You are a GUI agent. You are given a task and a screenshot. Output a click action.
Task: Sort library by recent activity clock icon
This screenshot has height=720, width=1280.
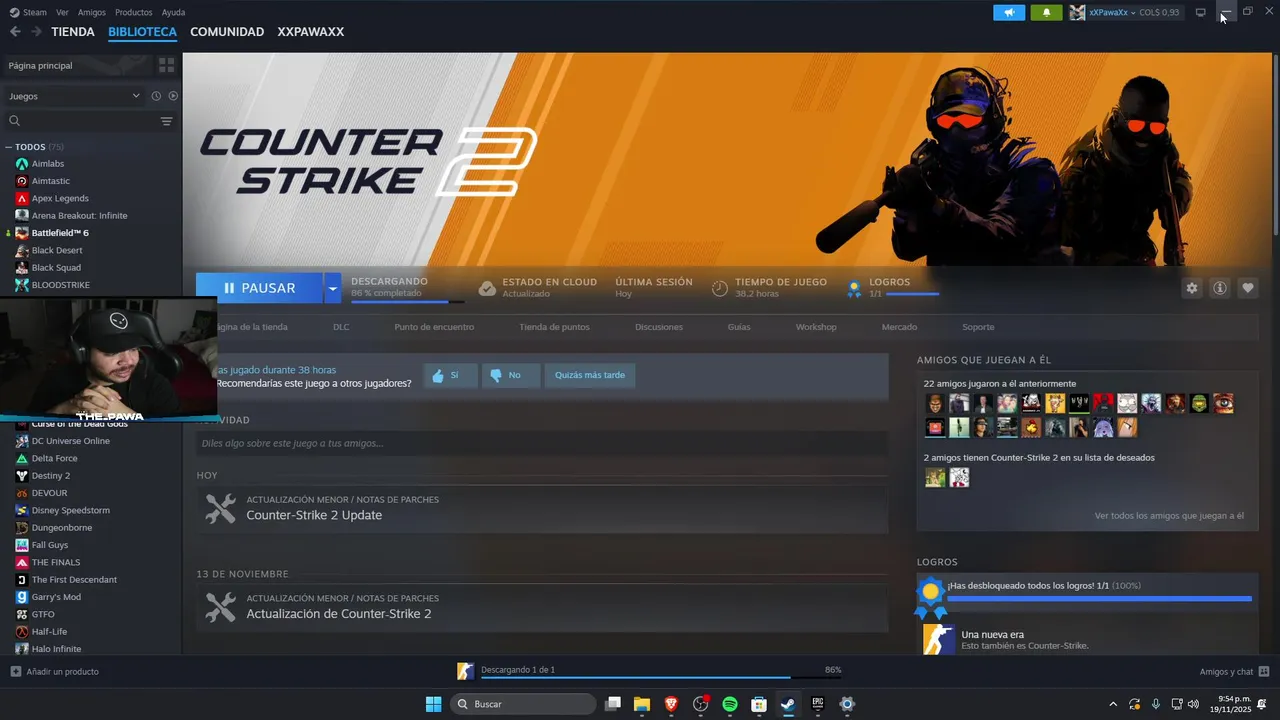click(x=156, y=96)
